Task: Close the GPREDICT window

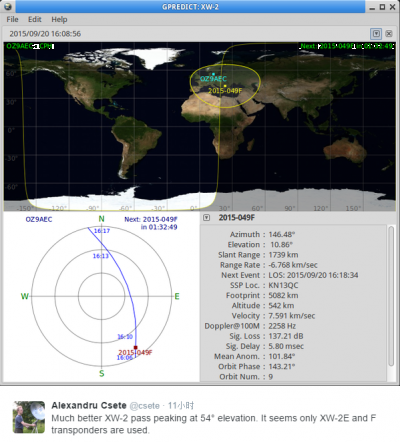Action: [x=392, y=7]
